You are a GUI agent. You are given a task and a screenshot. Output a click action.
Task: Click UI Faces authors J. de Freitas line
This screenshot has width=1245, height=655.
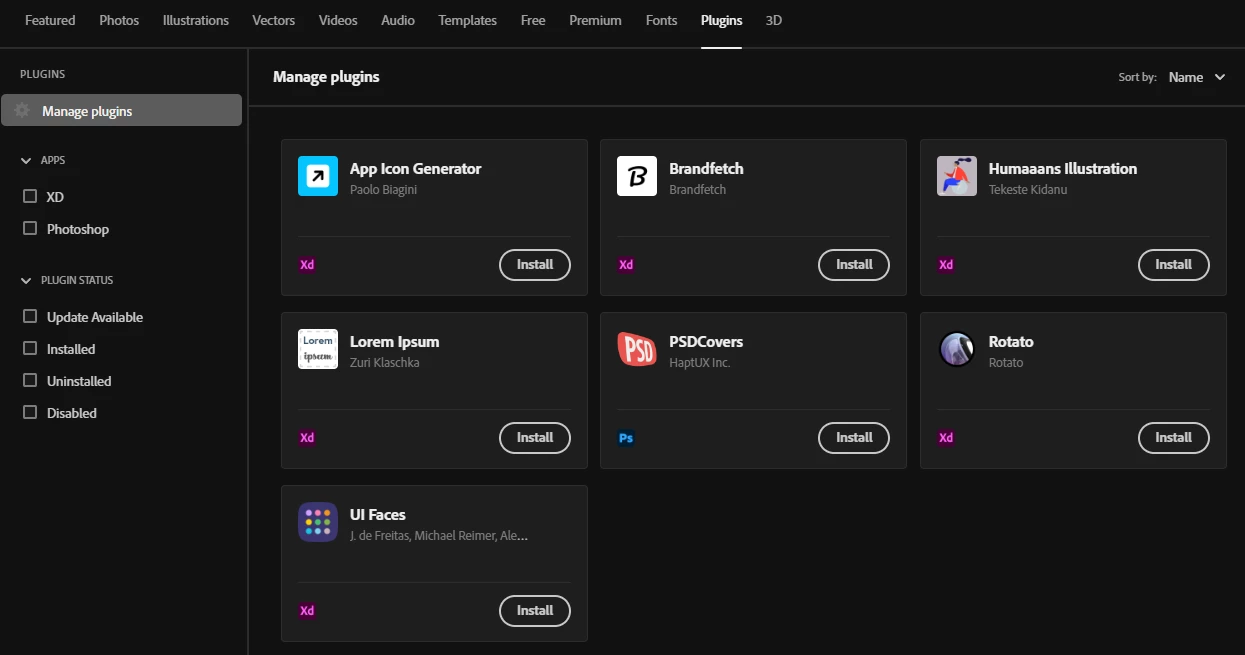439,536
